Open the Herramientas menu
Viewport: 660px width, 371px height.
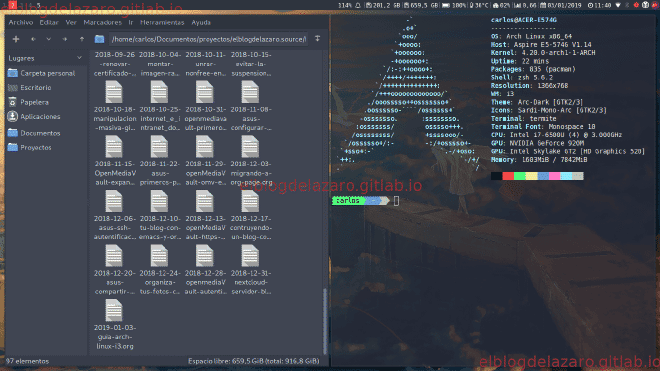click(162, 22)
